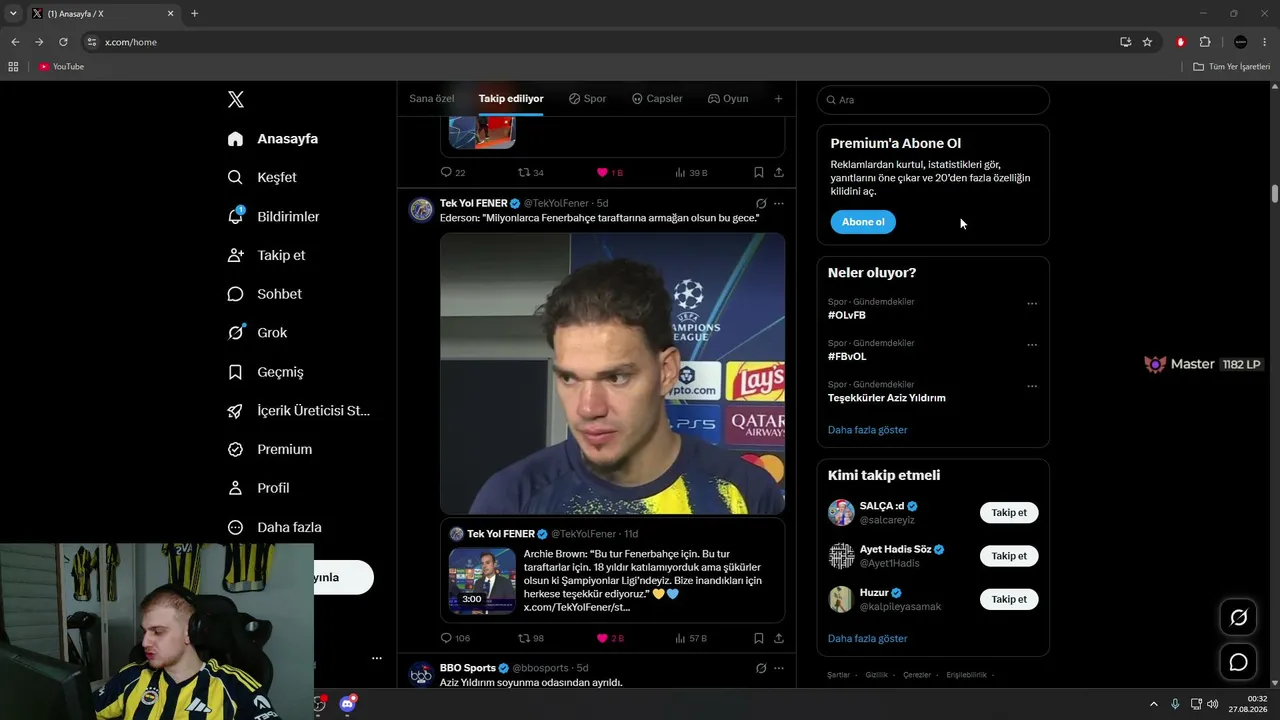1280x720 pixels.
Task: Click Abone ol Premium button
Action: click(x=863, y=222)
